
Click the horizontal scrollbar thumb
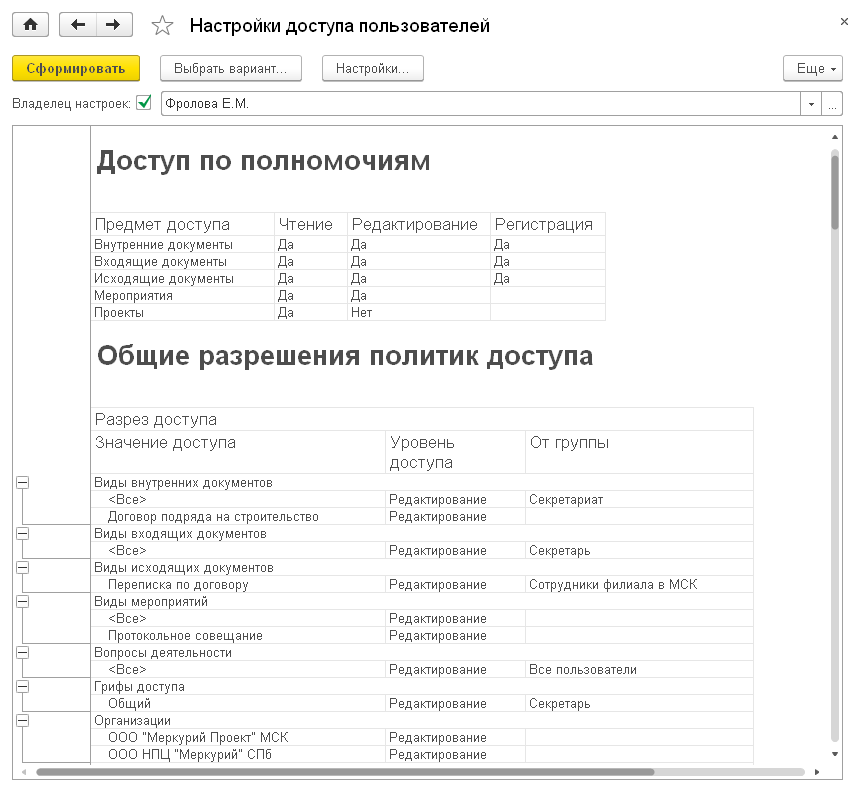point(345,772)
